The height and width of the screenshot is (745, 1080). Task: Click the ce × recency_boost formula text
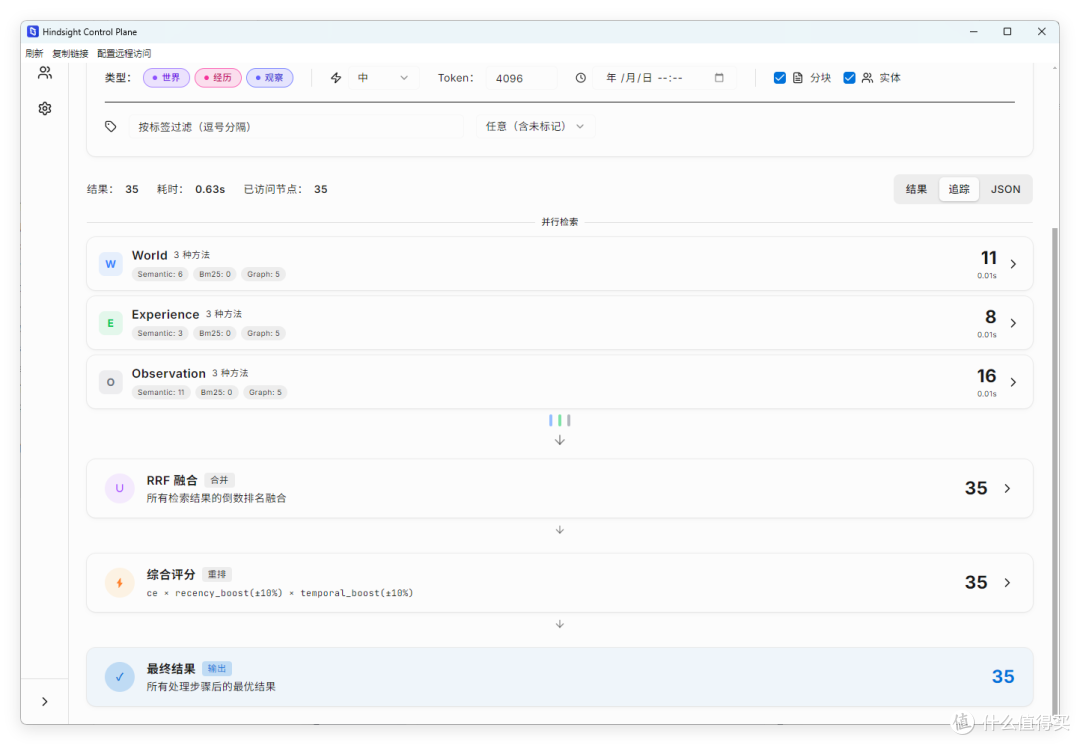(280, 593)
